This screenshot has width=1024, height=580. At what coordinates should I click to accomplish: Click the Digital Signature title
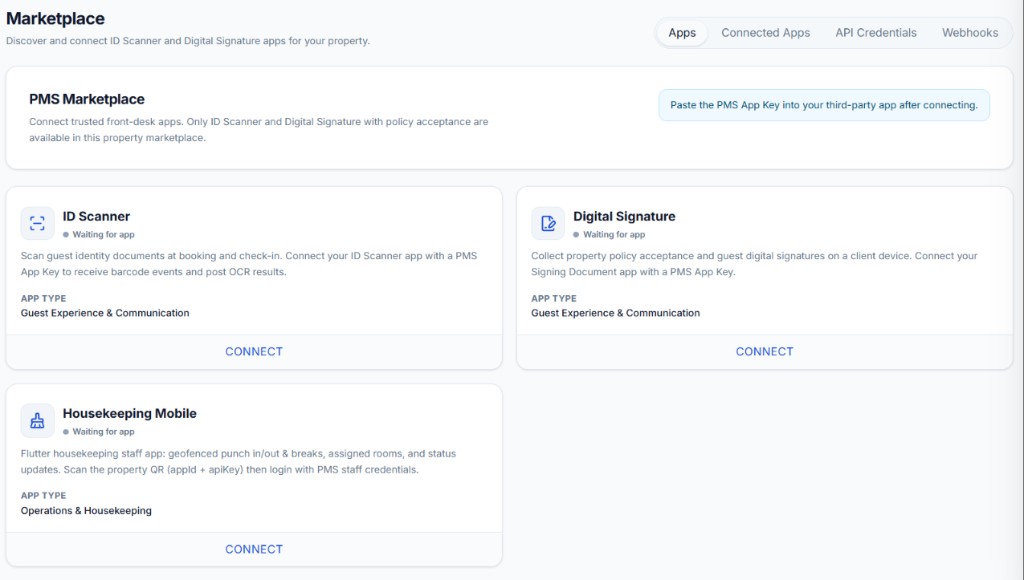pos(624,216)
